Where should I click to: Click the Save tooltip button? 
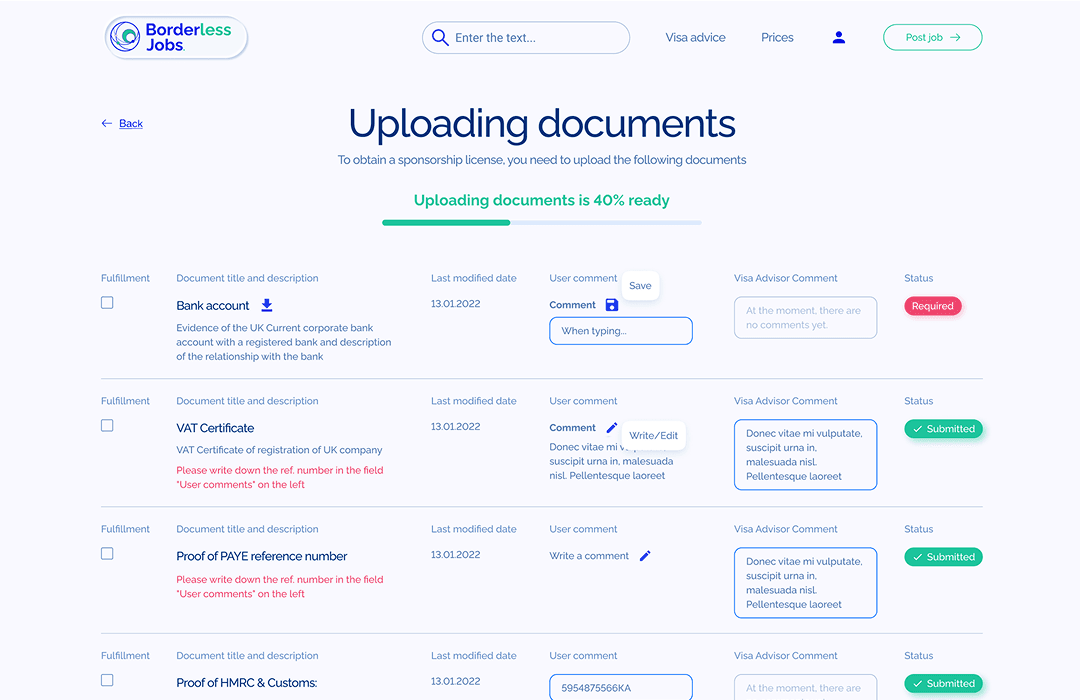pyautogui.click(x=640, y=285)
